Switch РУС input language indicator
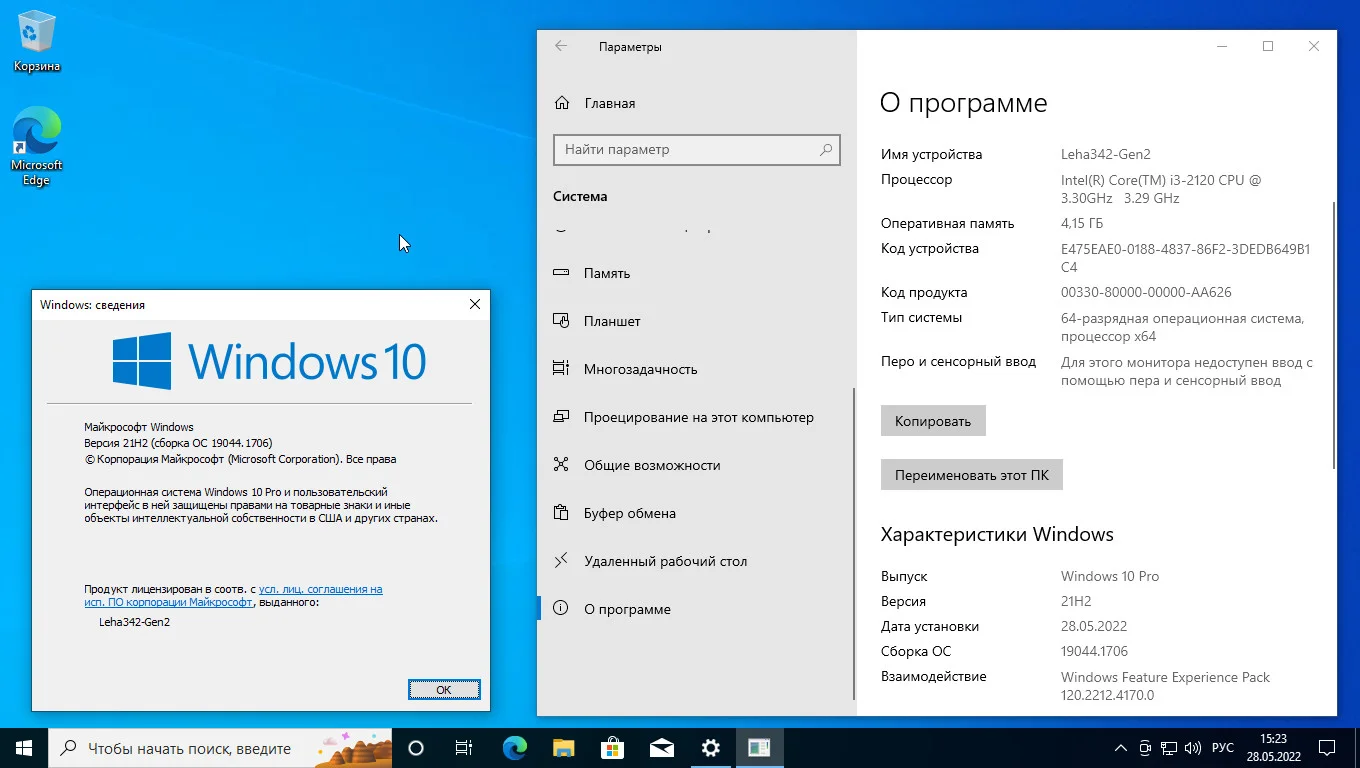 tap(1222, 748)
